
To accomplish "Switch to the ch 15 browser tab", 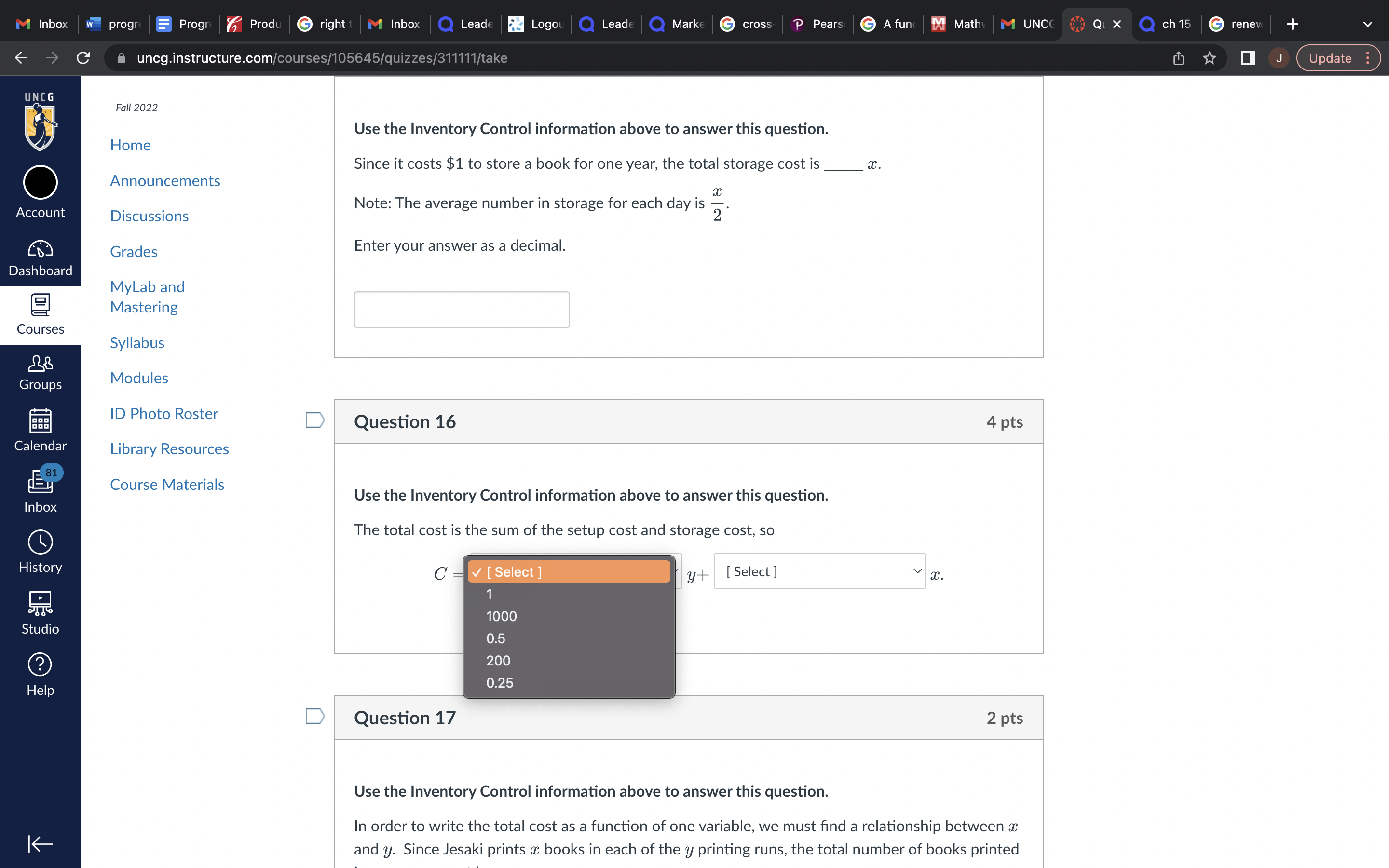I will (x=1167, y=24).
